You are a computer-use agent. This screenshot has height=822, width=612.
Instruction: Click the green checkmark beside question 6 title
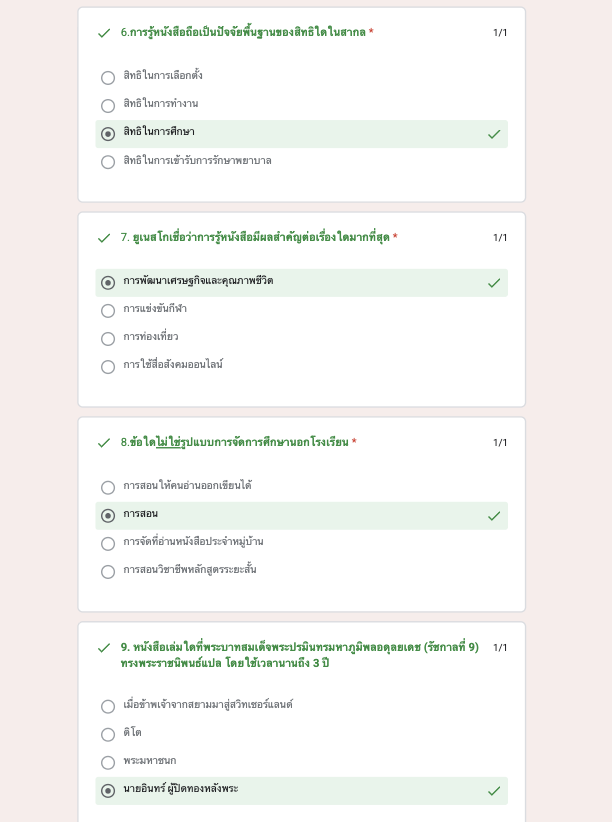click(104, 33)
